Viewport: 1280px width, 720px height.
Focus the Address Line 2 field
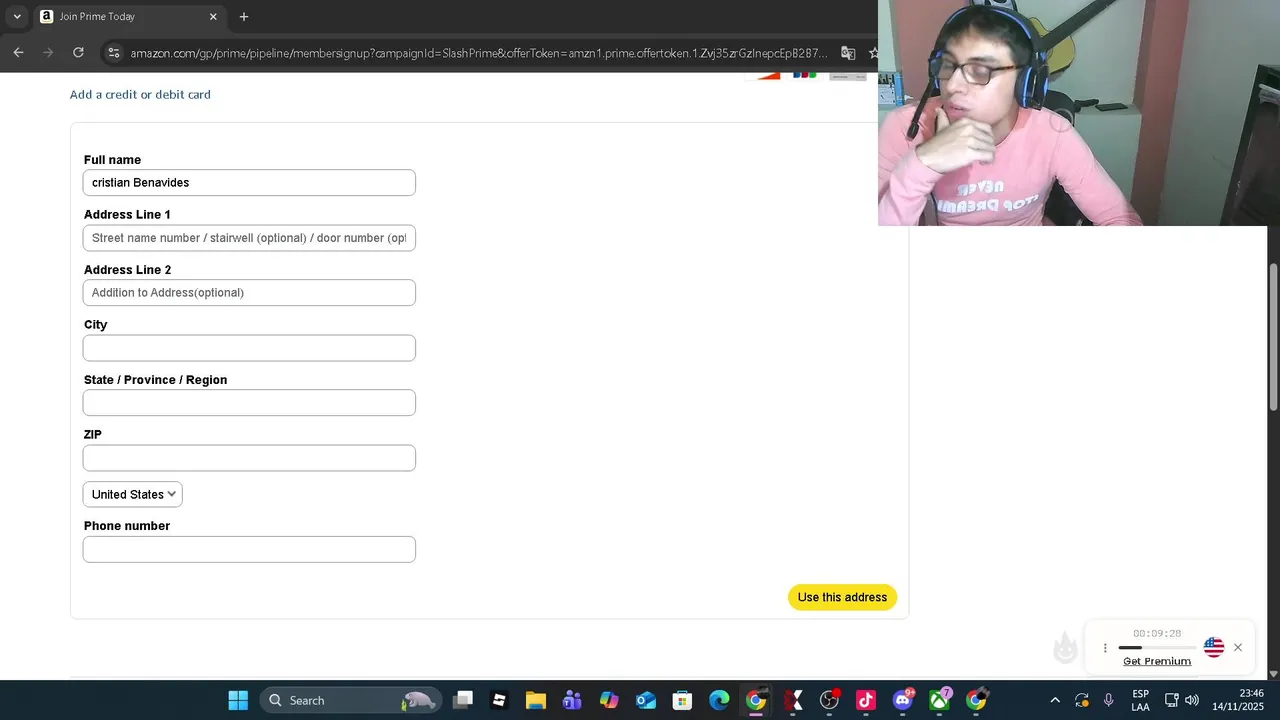coord(249,293)
